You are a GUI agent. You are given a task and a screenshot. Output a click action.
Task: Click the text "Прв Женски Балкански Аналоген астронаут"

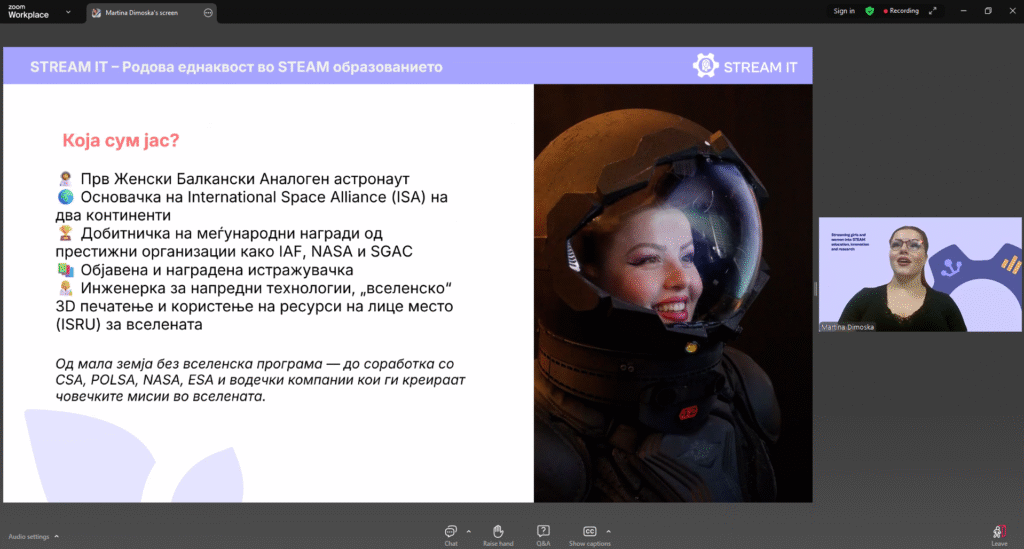pos(245,179)
